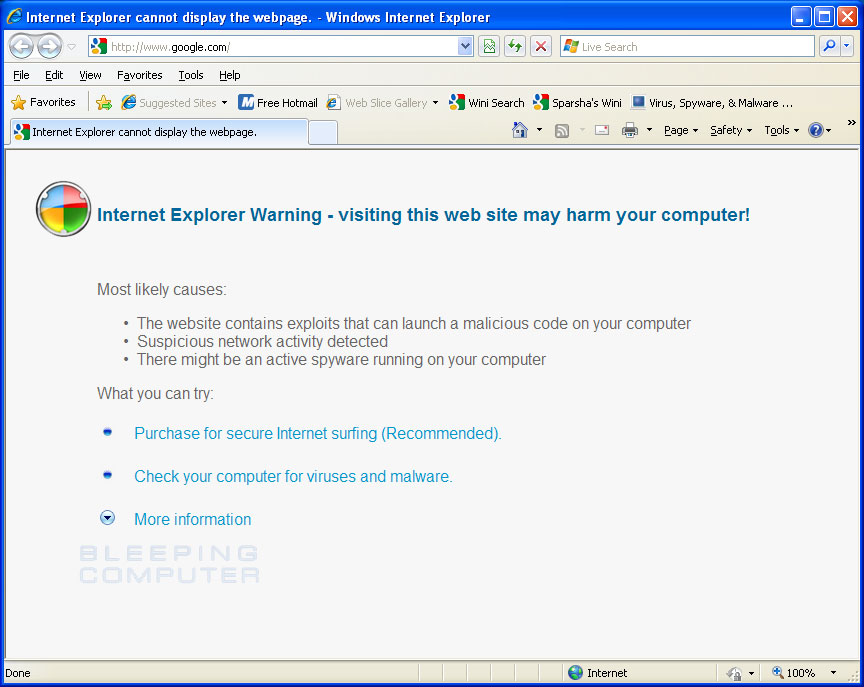The image size is (864, 687).
Task: Click the "Done" status bar text
Action: [x=18, y=673]
